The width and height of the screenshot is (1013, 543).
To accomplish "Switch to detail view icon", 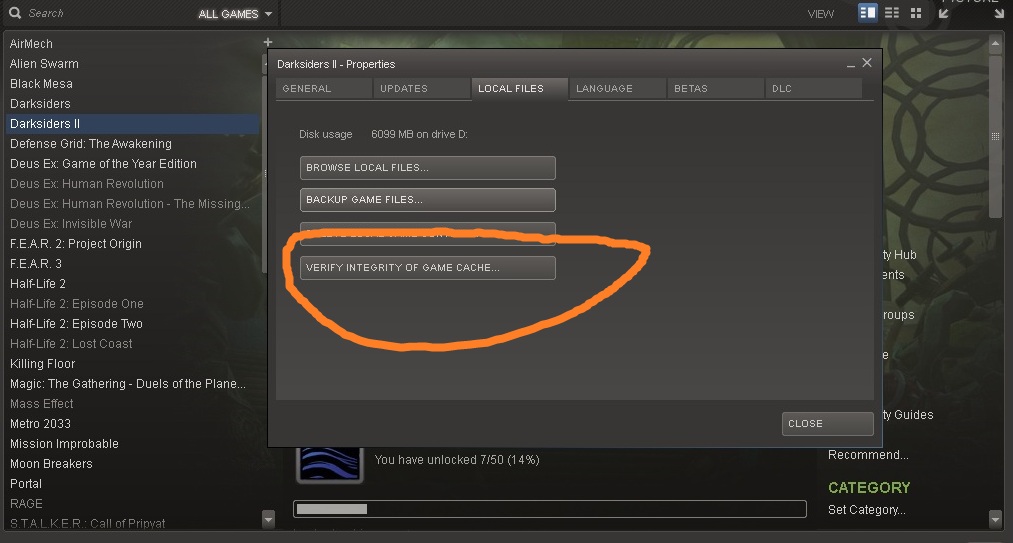I will [x=868, y=13].
